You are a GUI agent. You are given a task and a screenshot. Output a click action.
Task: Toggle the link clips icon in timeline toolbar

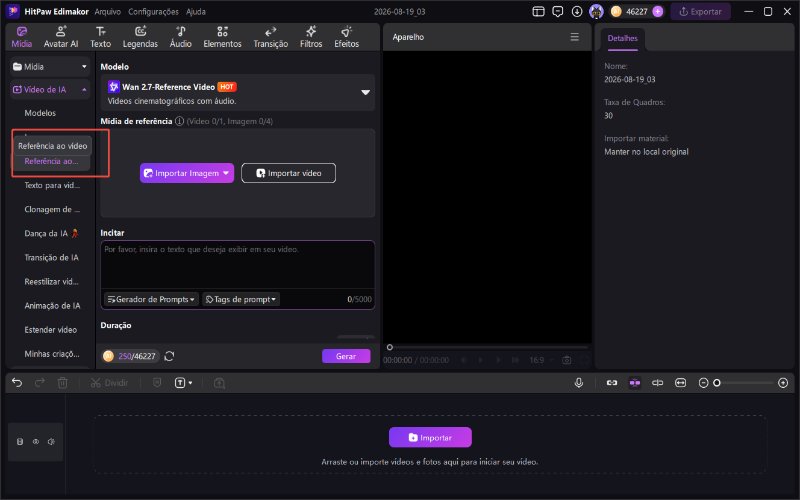[x=612, y=383]
